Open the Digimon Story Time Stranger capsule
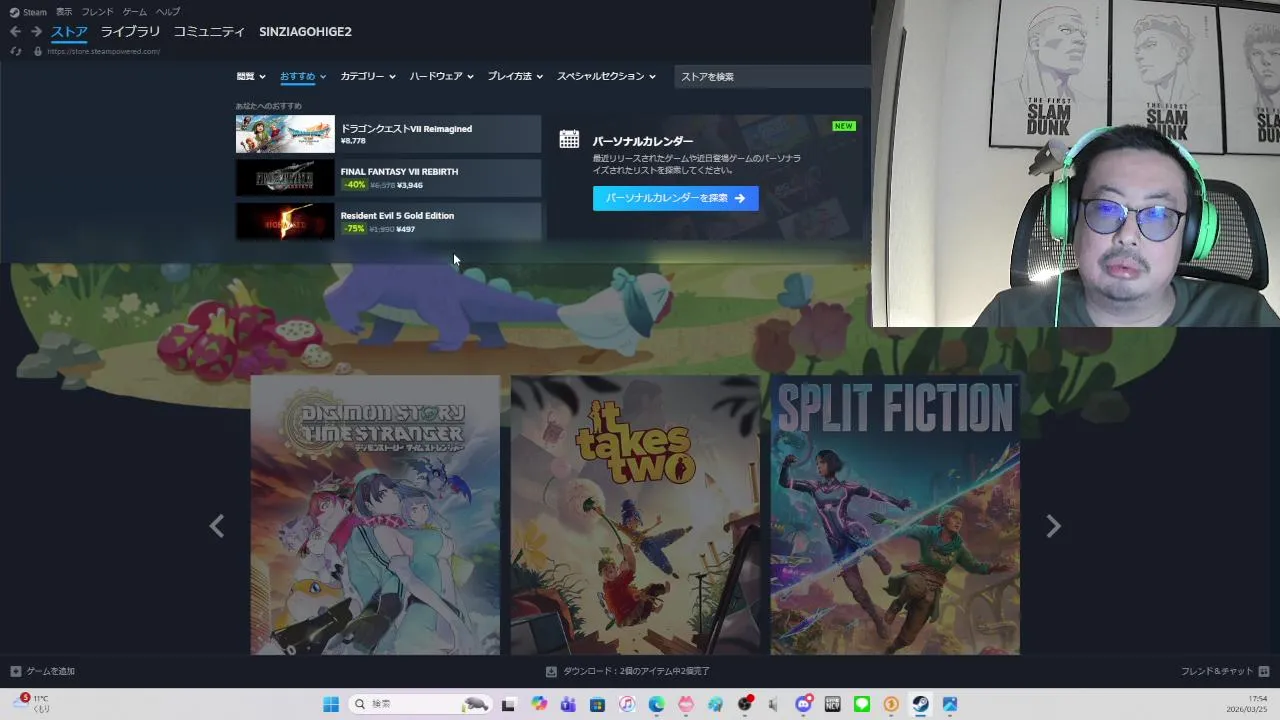The width and height of the screenshot is (1280, 720). [x=375, y=515]
